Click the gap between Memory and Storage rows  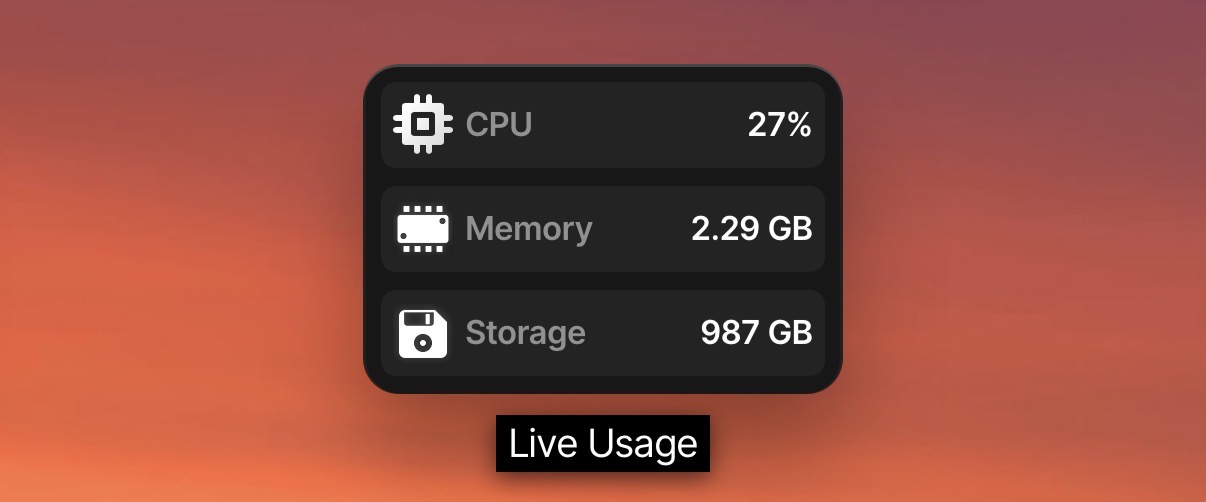(603, 281)
